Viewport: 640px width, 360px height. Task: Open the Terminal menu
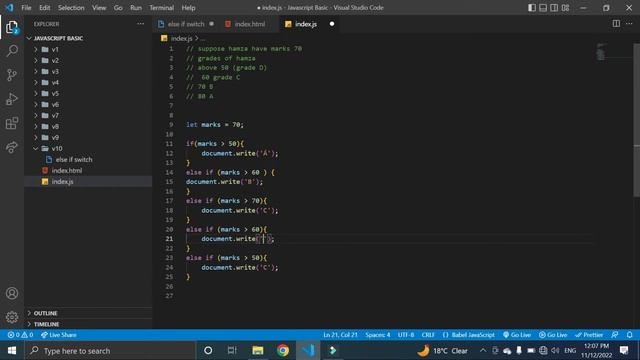[x=162, y=8]
